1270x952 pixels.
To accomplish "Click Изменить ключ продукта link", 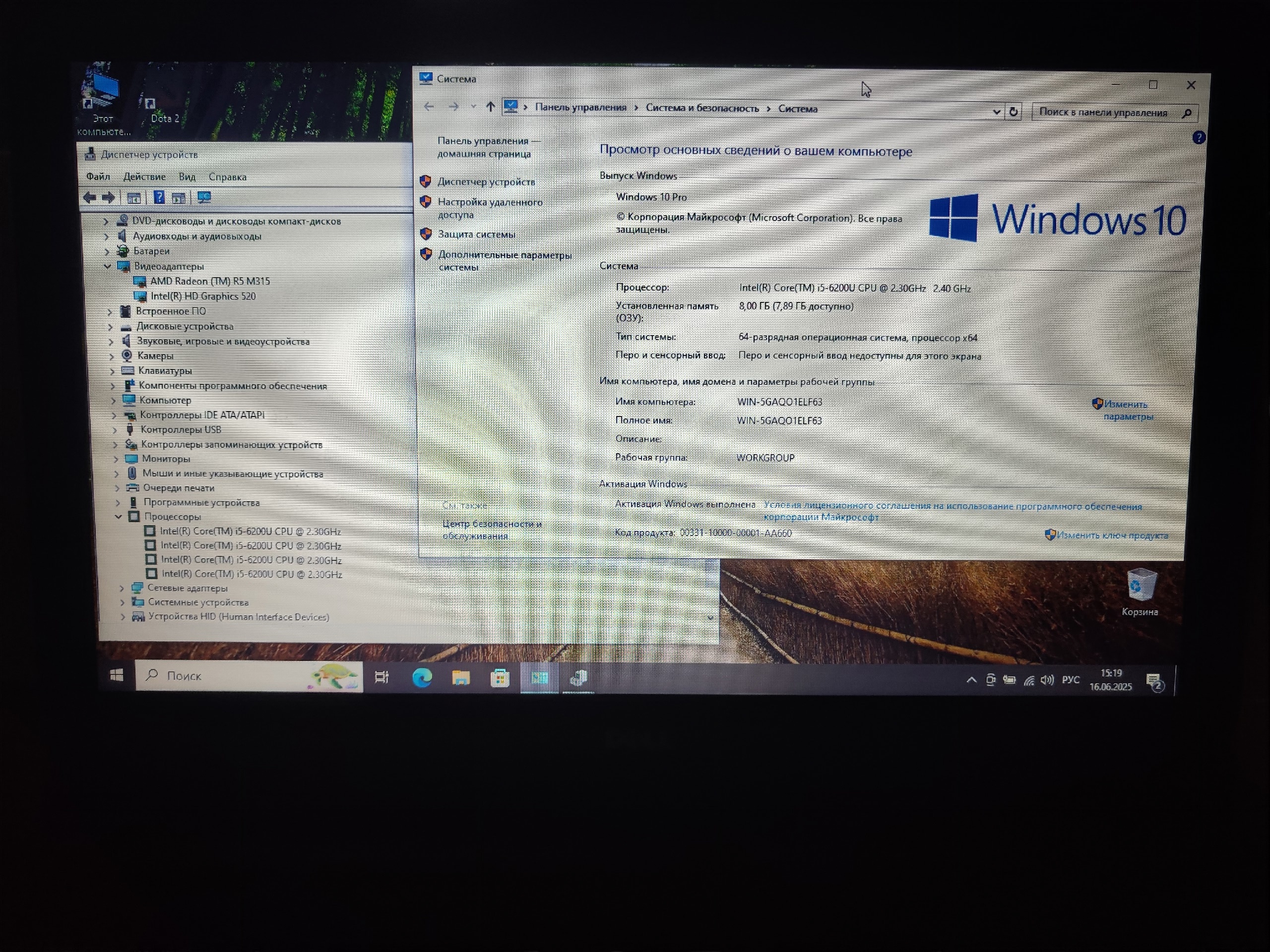I will (x=1112, y=535).
